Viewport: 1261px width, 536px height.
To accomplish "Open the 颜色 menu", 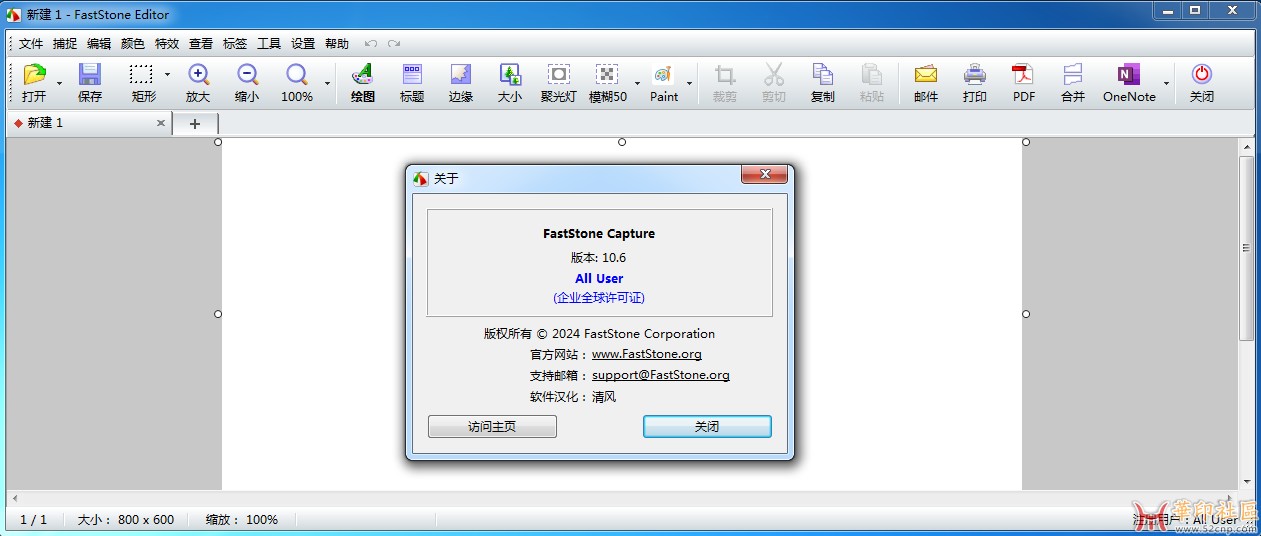I will [133, 44].
